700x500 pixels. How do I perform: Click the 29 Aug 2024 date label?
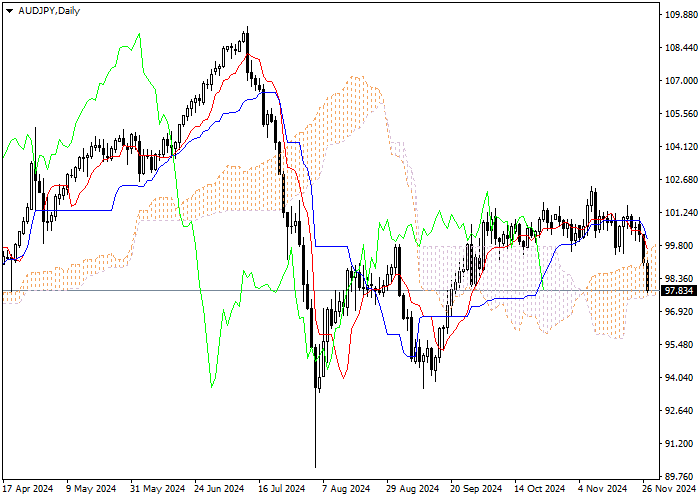[413, 489]
